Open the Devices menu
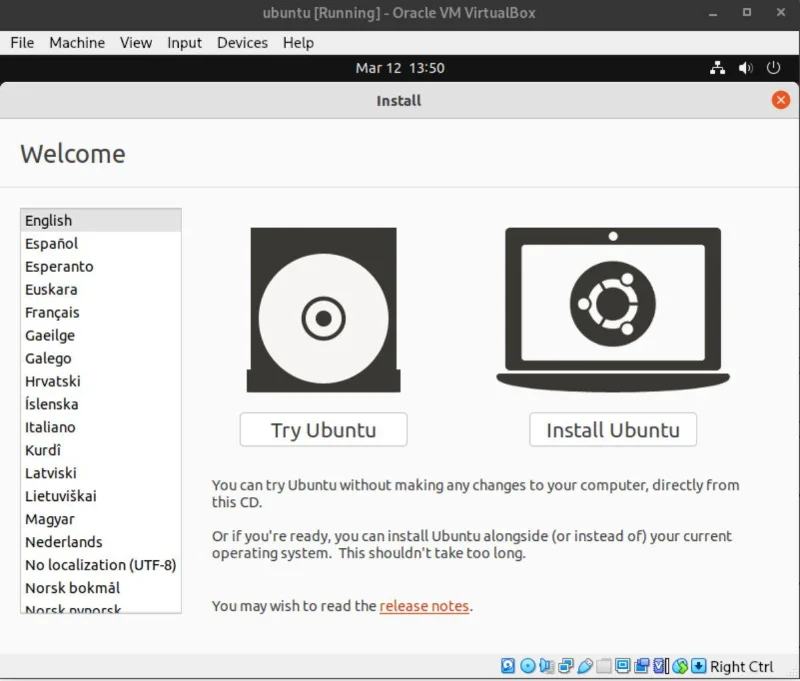 coord(242,43)
